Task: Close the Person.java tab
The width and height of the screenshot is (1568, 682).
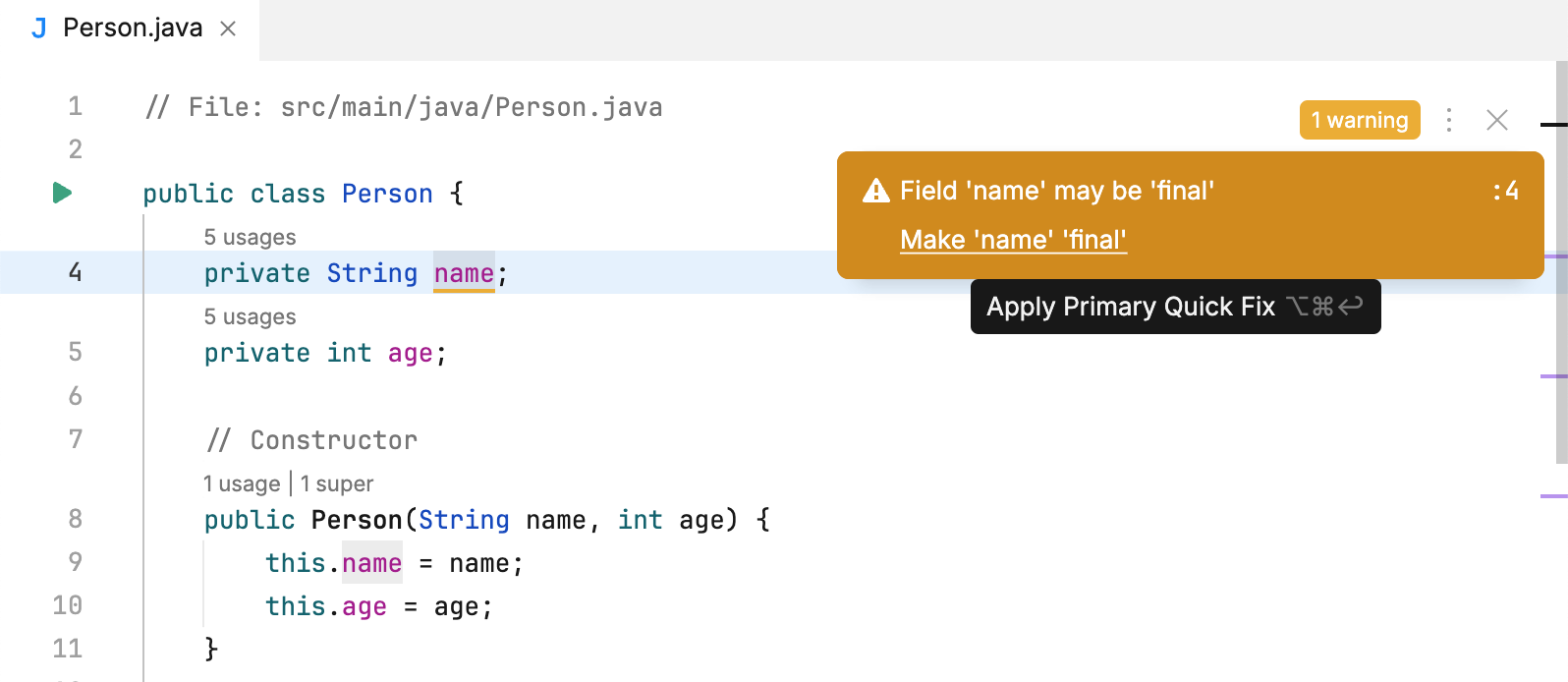Action: pyautogui.click(x=228, y=29)
